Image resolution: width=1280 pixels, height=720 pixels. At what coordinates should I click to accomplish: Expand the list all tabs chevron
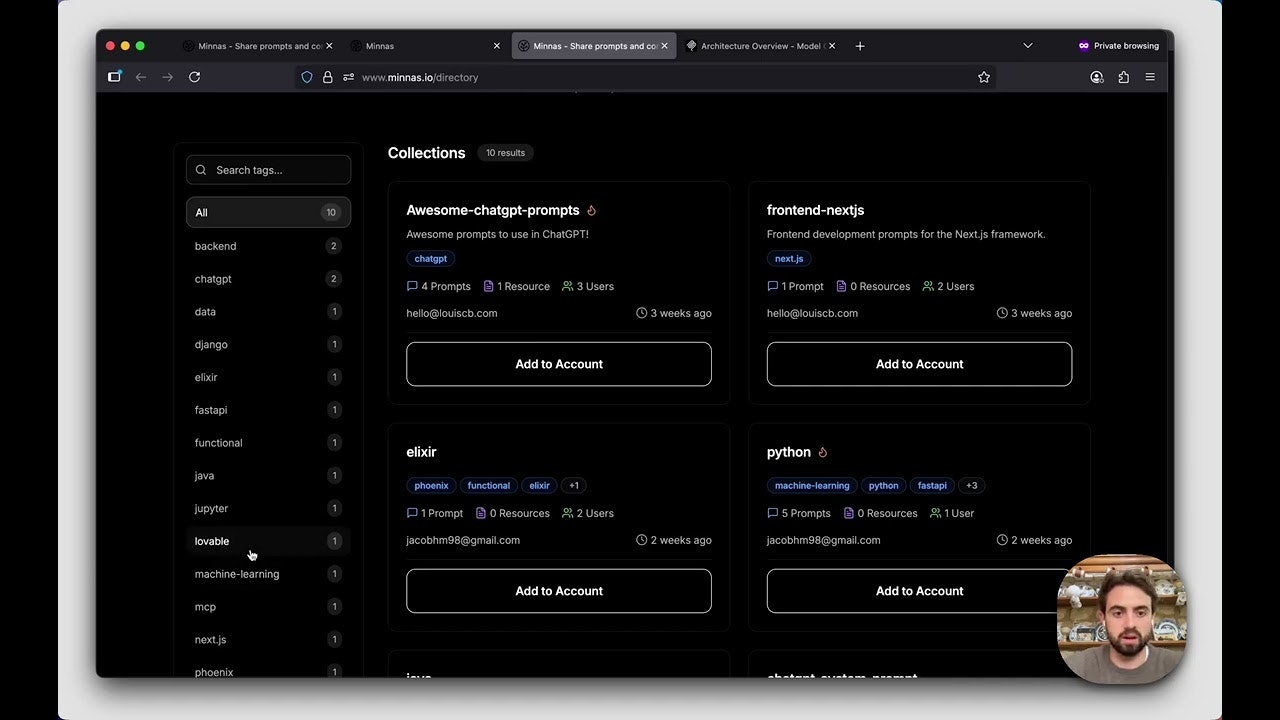(x=1027, y=46)
